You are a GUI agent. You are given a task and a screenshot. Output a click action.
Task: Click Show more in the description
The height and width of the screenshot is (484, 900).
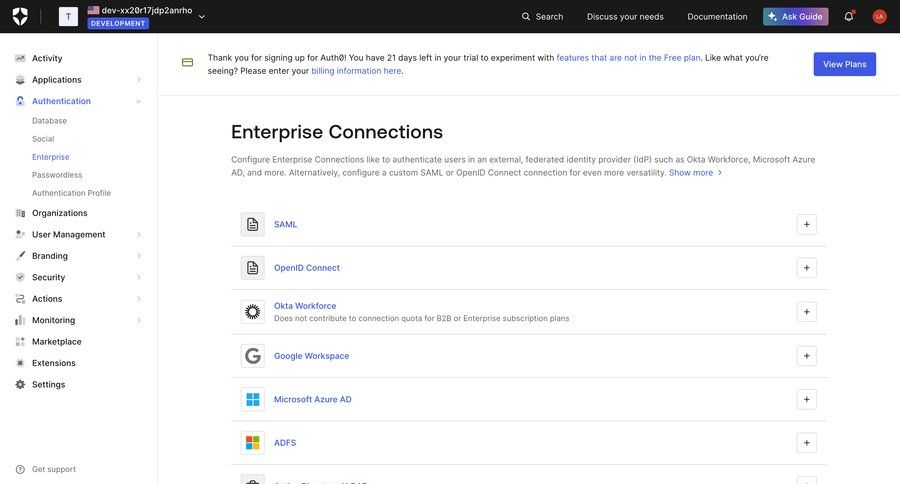point(694,173)
